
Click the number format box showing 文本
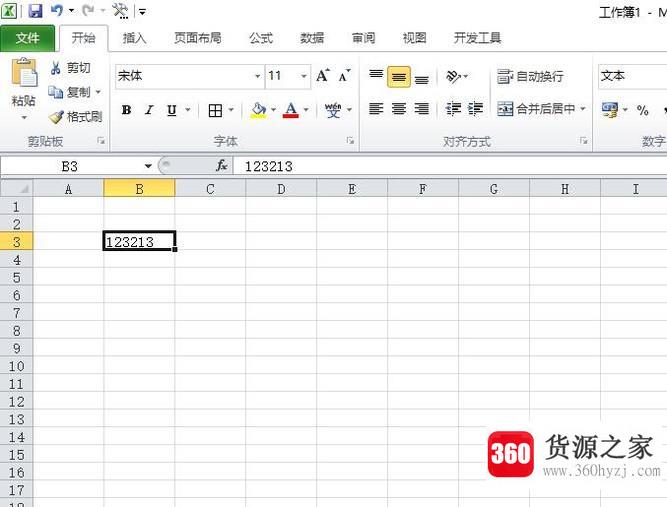(632, 76)
